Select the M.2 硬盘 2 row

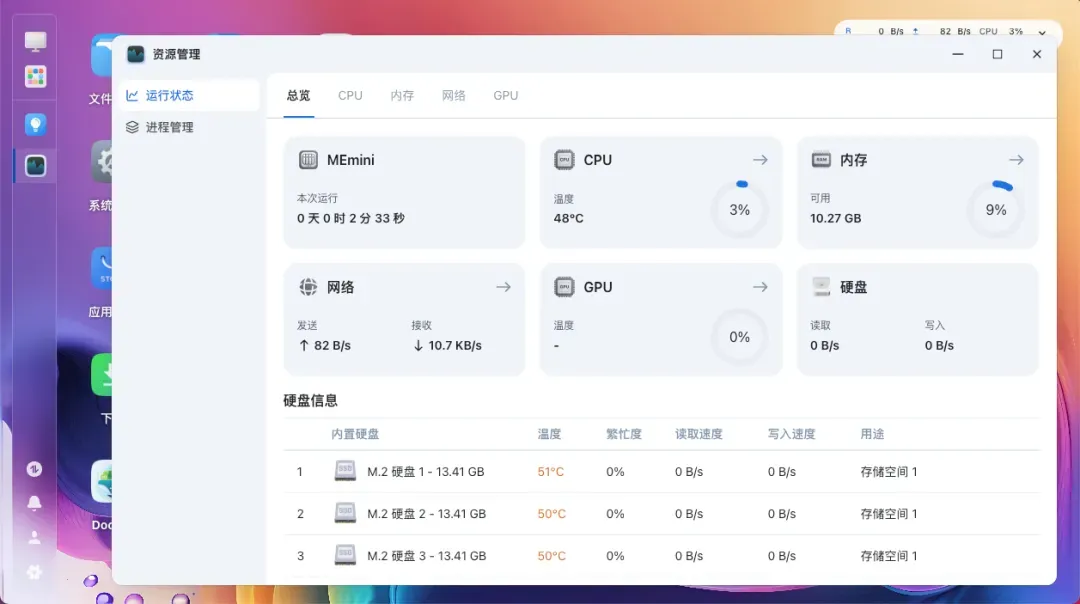pos(426,514)
